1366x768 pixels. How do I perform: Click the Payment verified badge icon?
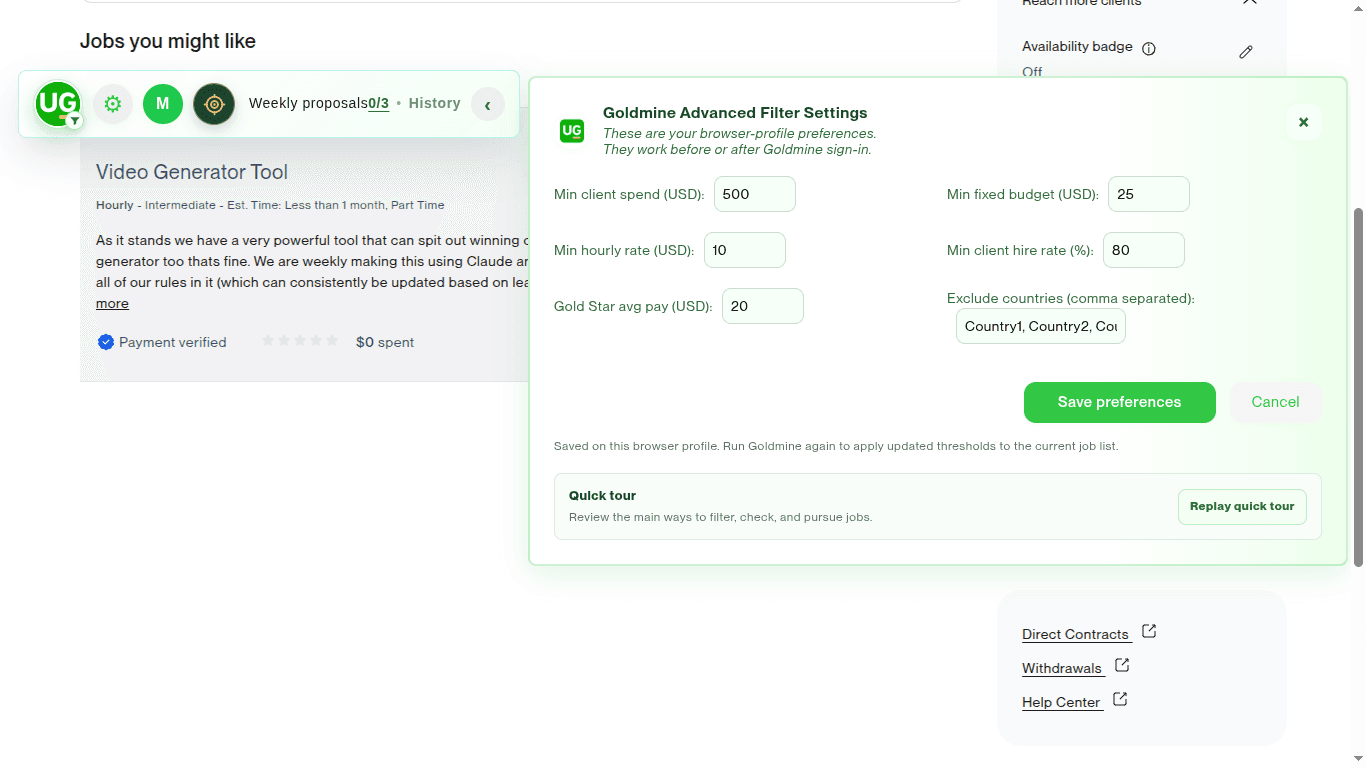[106, 342]
